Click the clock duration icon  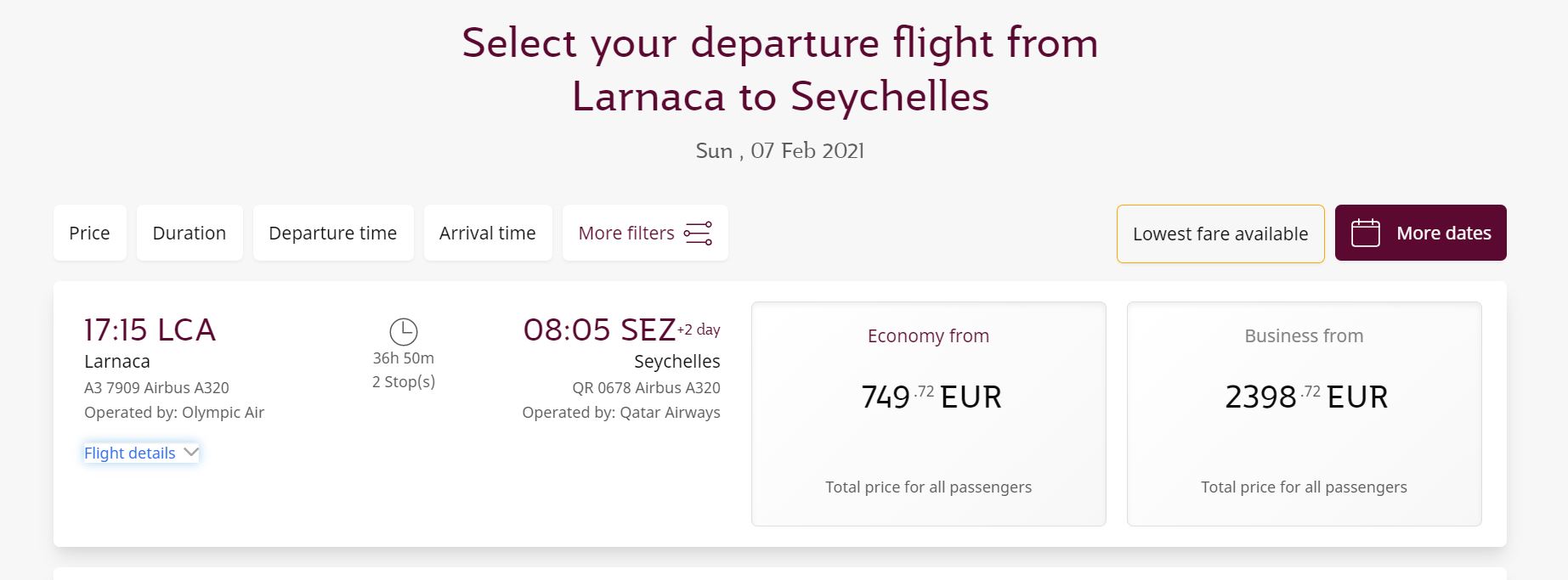[404, 331]
